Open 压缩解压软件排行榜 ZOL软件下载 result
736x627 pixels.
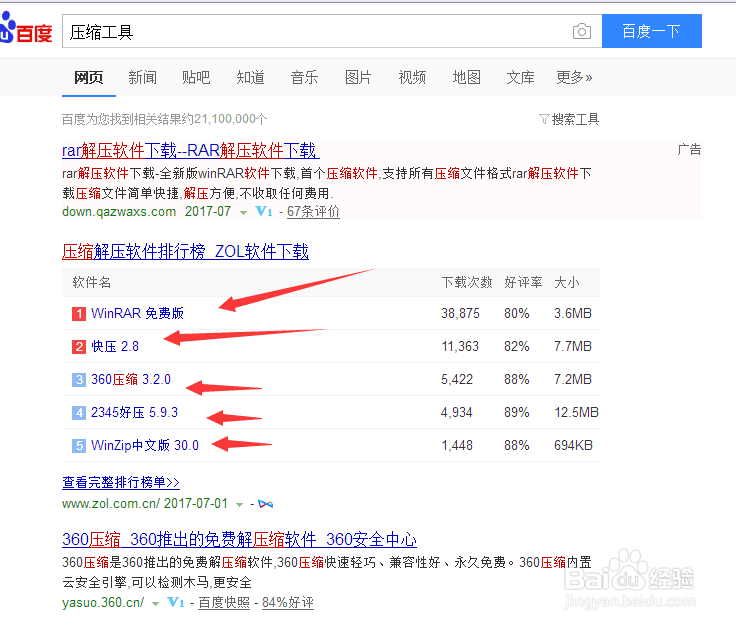(185, 252)
